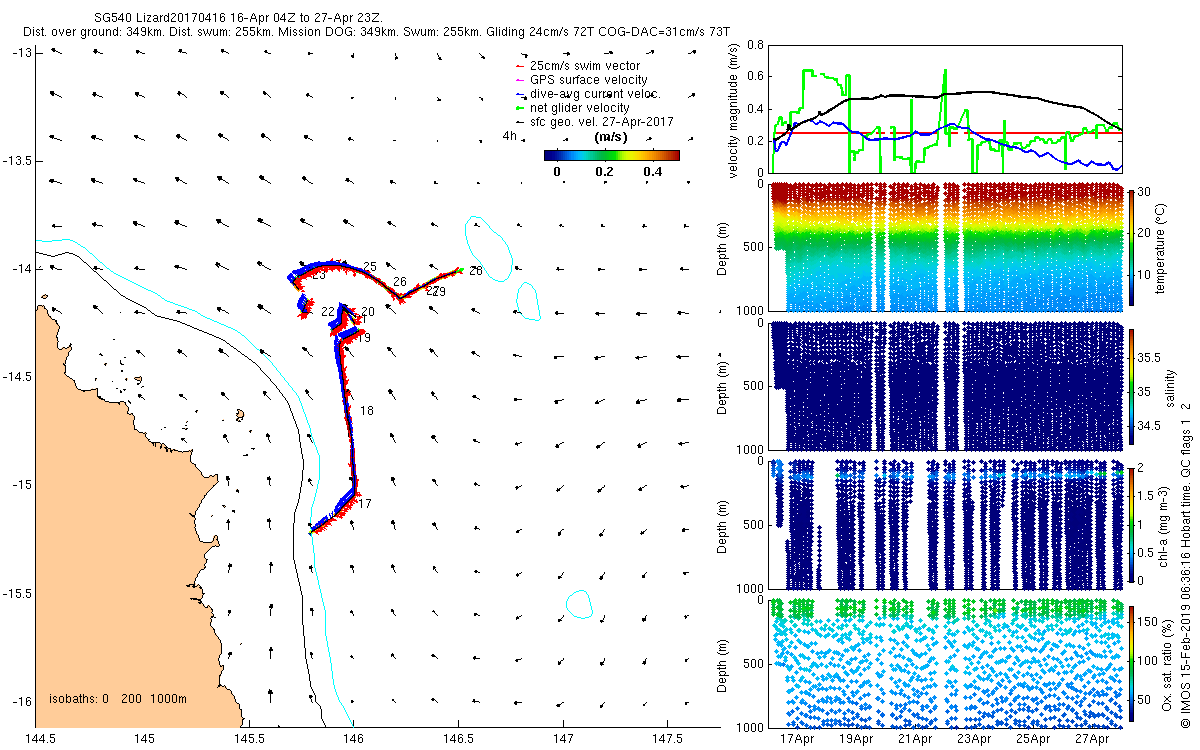Click the '-15.5' latitude tick on the map
The width and height of the screenshot is (1200, 750).
pyautogui.click(x=17, y=593)
